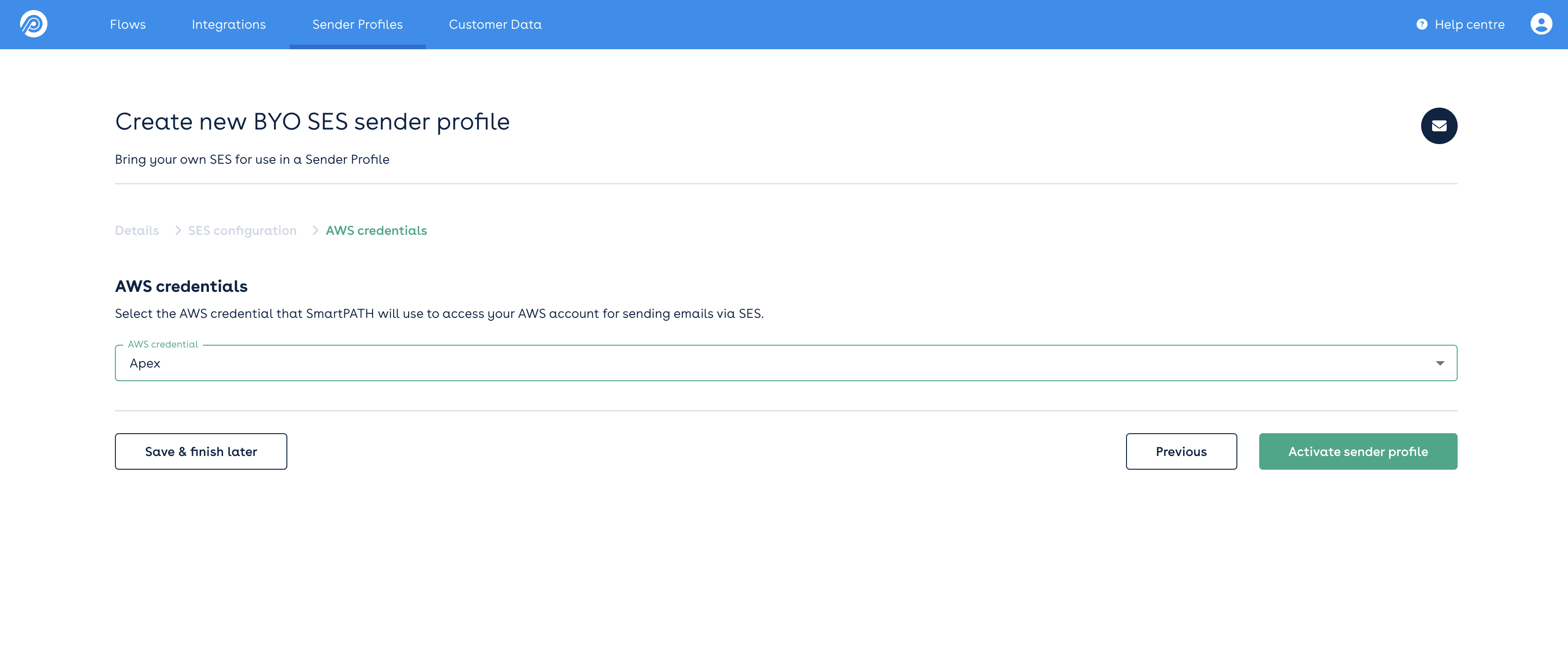Open Customer Data in navigation
The image size is (1568, 653).
[x=495, y=24]
